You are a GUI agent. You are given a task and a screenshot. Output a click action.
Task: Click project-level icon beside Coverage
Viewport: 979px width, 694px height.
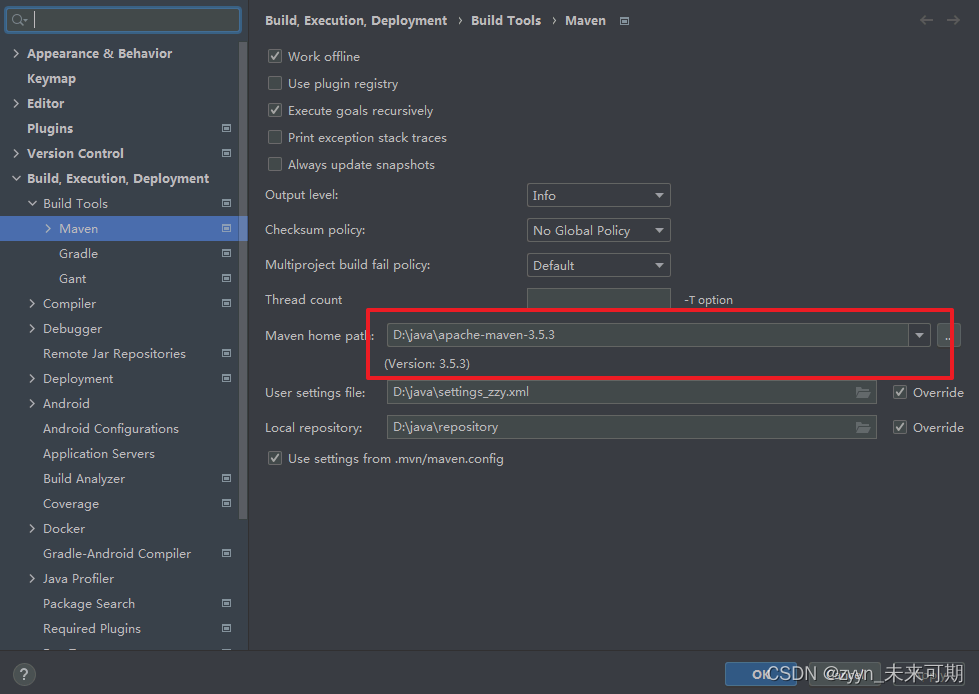pos(227,503)
